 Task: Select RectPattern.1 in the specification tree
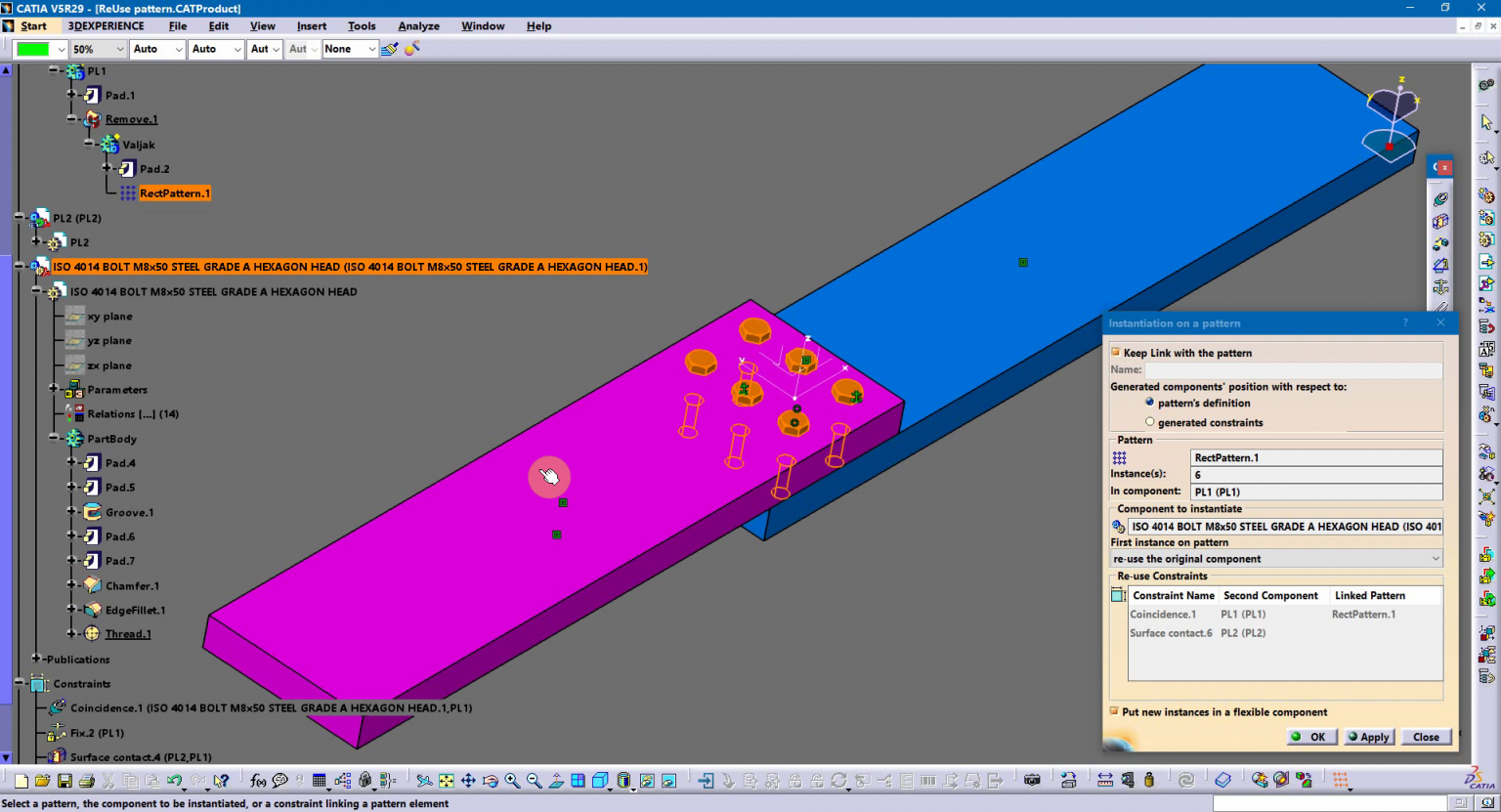coord(175,192)
